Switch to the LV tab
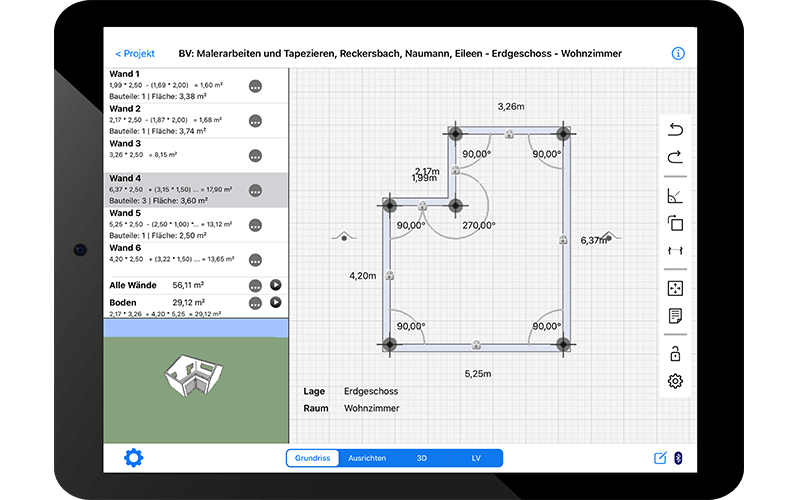 tap(476, 458)
